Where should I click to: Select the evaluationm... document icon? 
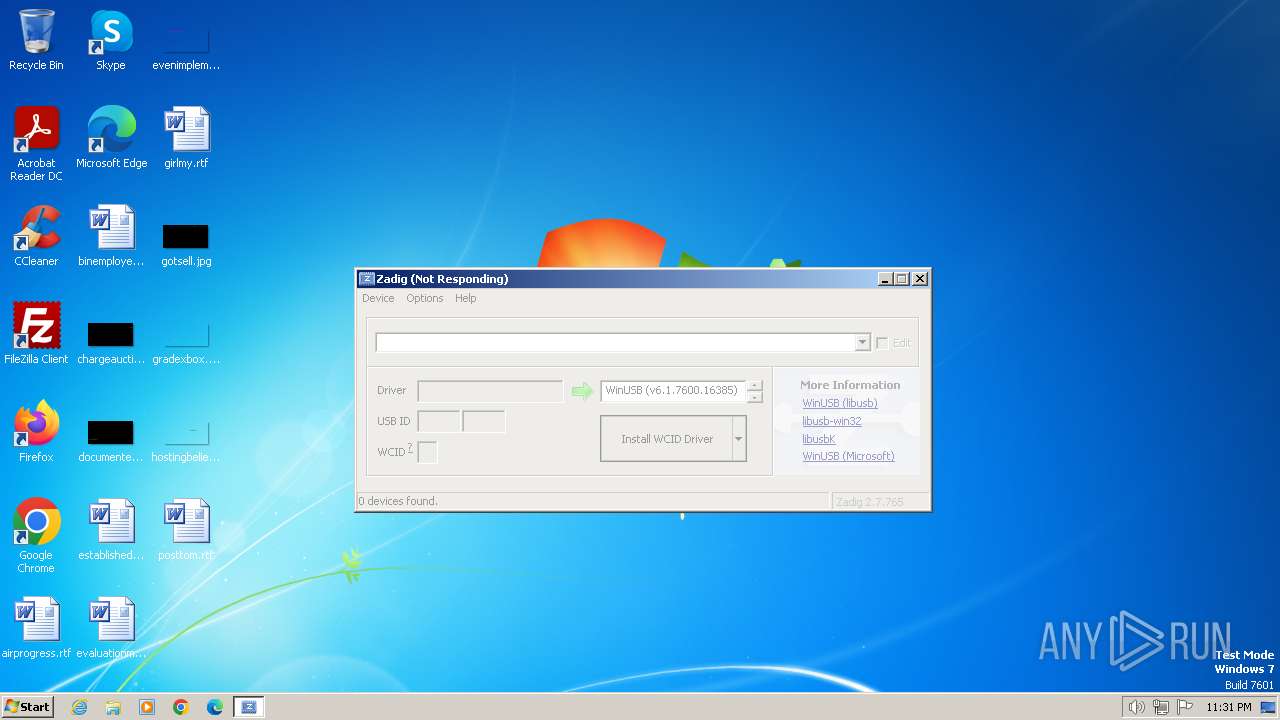[111, 628]
